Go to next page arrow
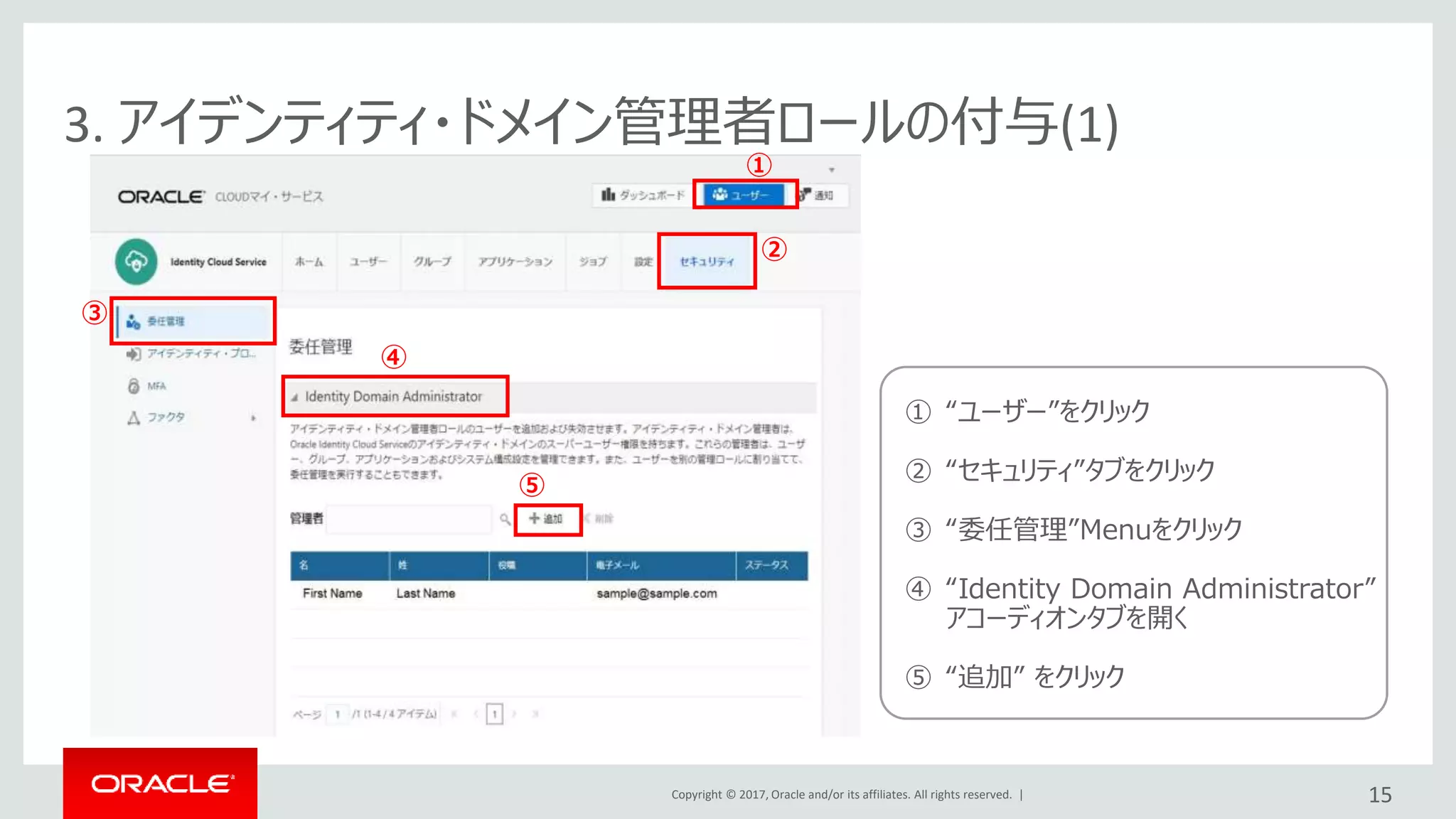 pos(514,714)
